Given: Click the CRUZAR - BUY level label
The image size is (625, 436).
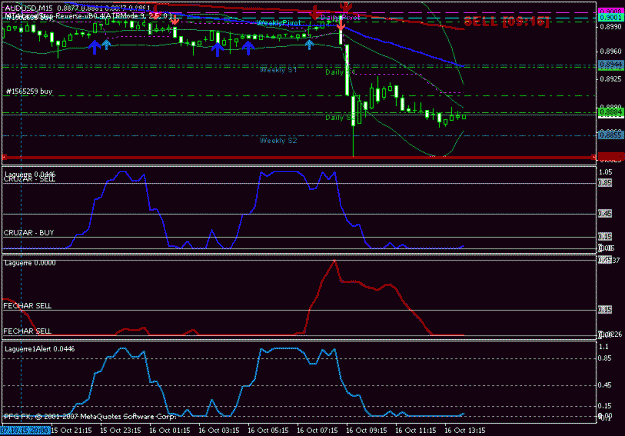Looking at the screenshot, I should 29,233.
